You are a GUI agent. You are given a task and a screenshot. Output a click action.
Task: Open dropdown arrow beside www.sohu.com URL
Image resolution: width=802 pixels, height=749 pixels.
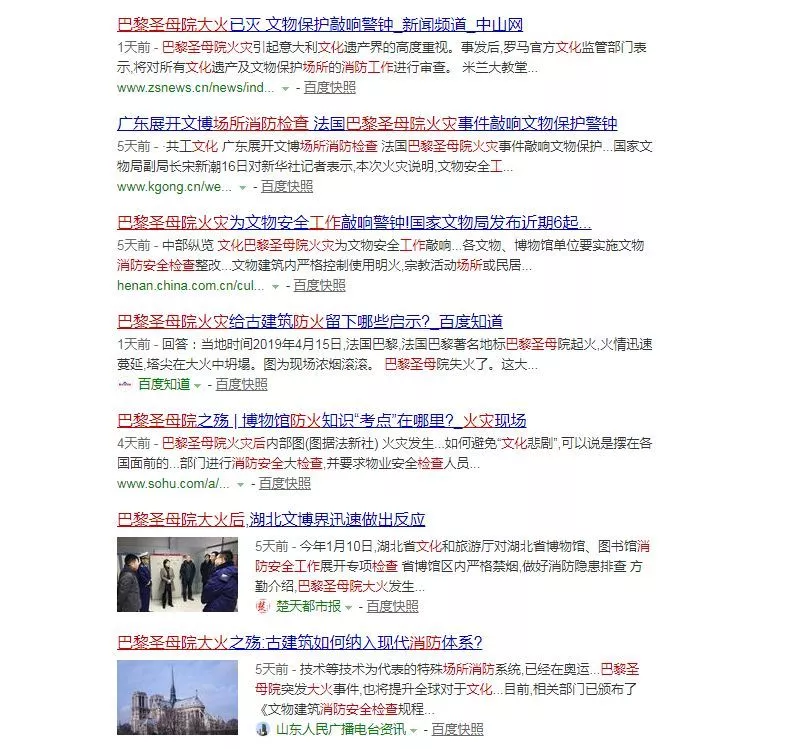[x=241, y=484]
